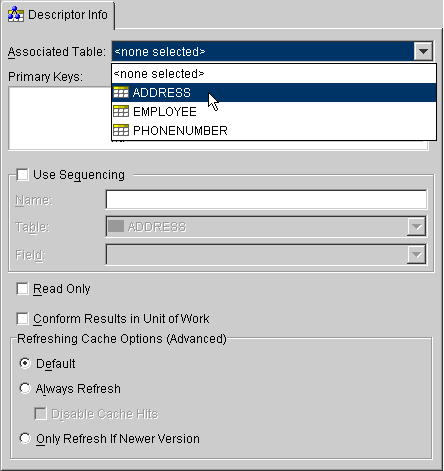Open the sequencing Field dropdown
Image resolution: width=444 pixels, height=471 pixels.
pos(266,255)
